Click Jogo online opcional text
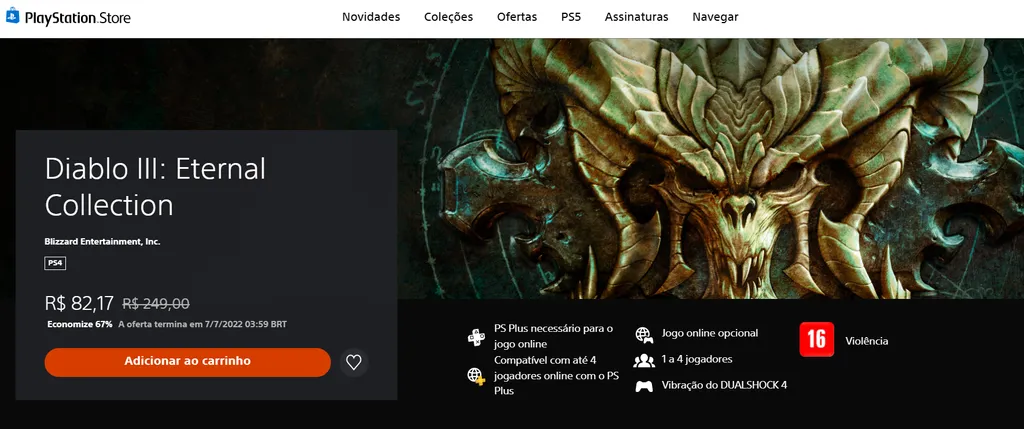Image resolution: width=1024 pixels, height=429 pixels. click(710, 333)
